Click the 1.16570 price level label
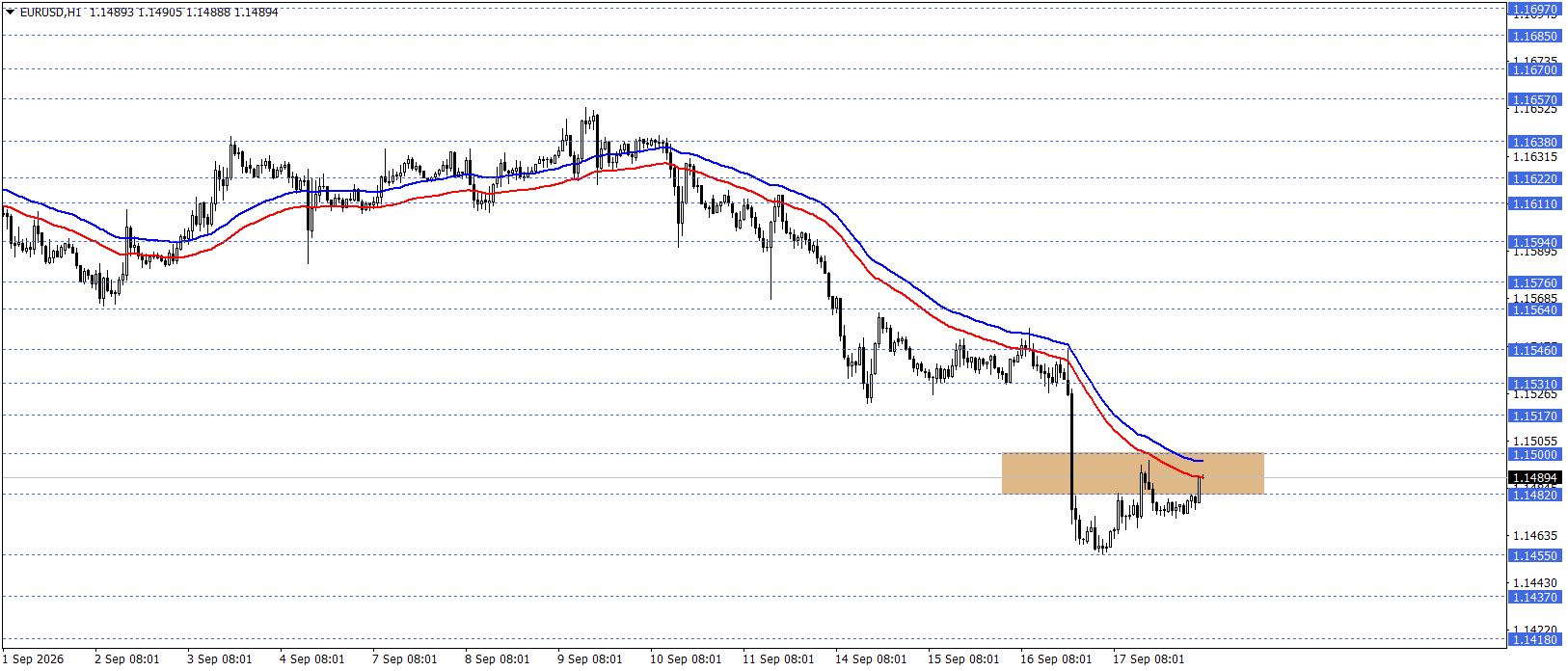Viewport: 1568px width, 671px height. coord(1533,99)
